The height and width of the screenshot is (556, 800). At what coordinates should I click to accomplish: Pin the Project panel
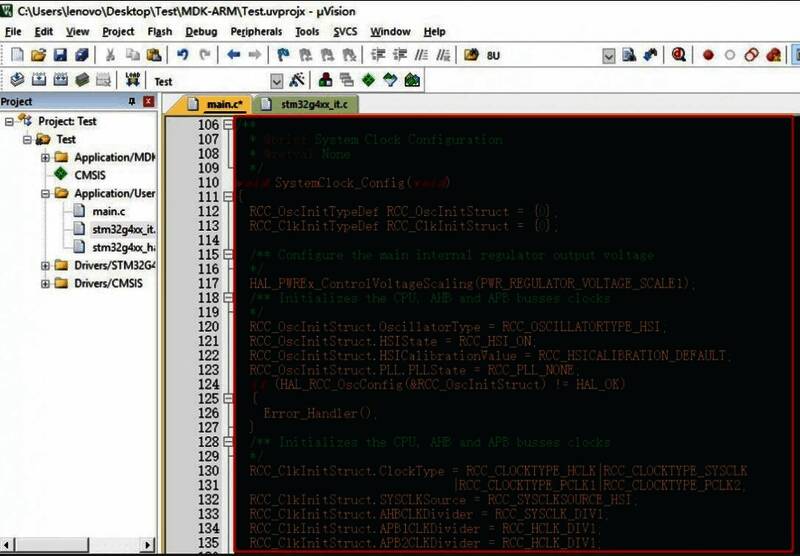pyautogui.click(x=132, y=102)
